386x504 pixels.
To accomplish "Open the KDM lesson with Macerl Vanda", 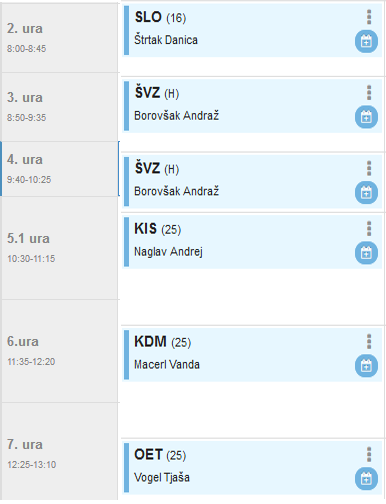I will coord(252,355).
